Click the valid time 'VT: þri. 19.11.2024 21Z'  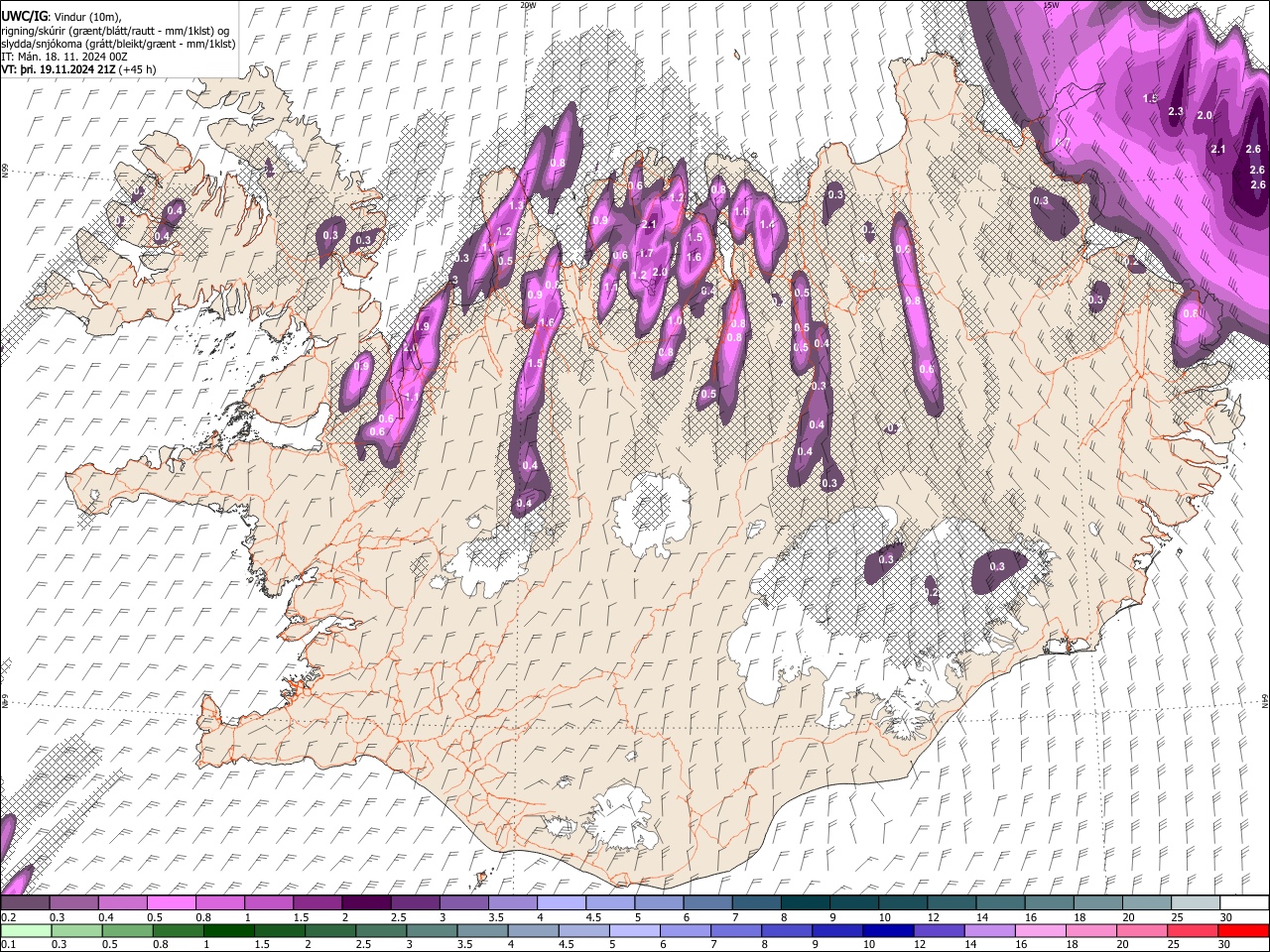[x=58, y=69]
